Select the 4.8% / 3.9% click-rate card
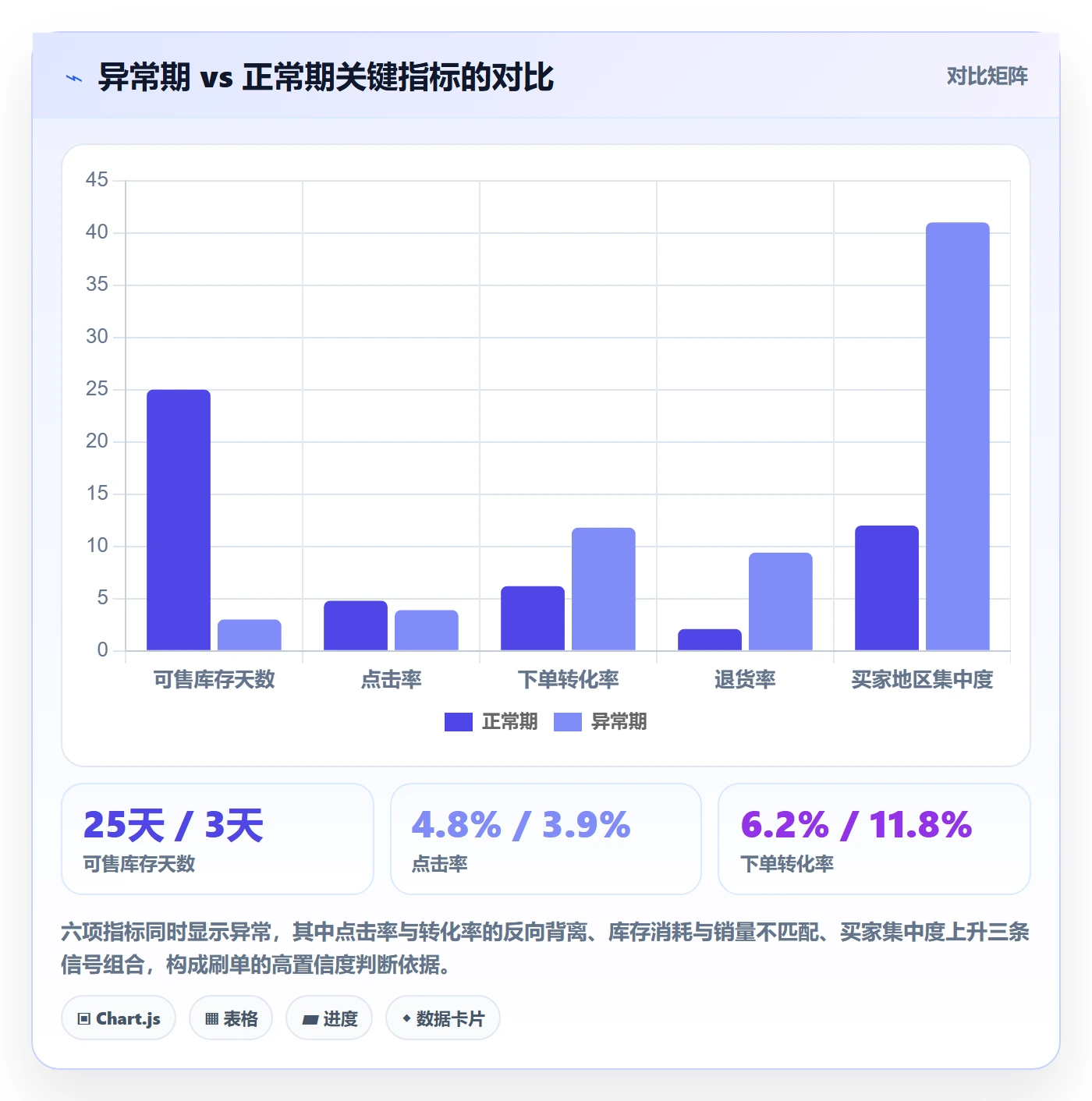 point(546,839)
